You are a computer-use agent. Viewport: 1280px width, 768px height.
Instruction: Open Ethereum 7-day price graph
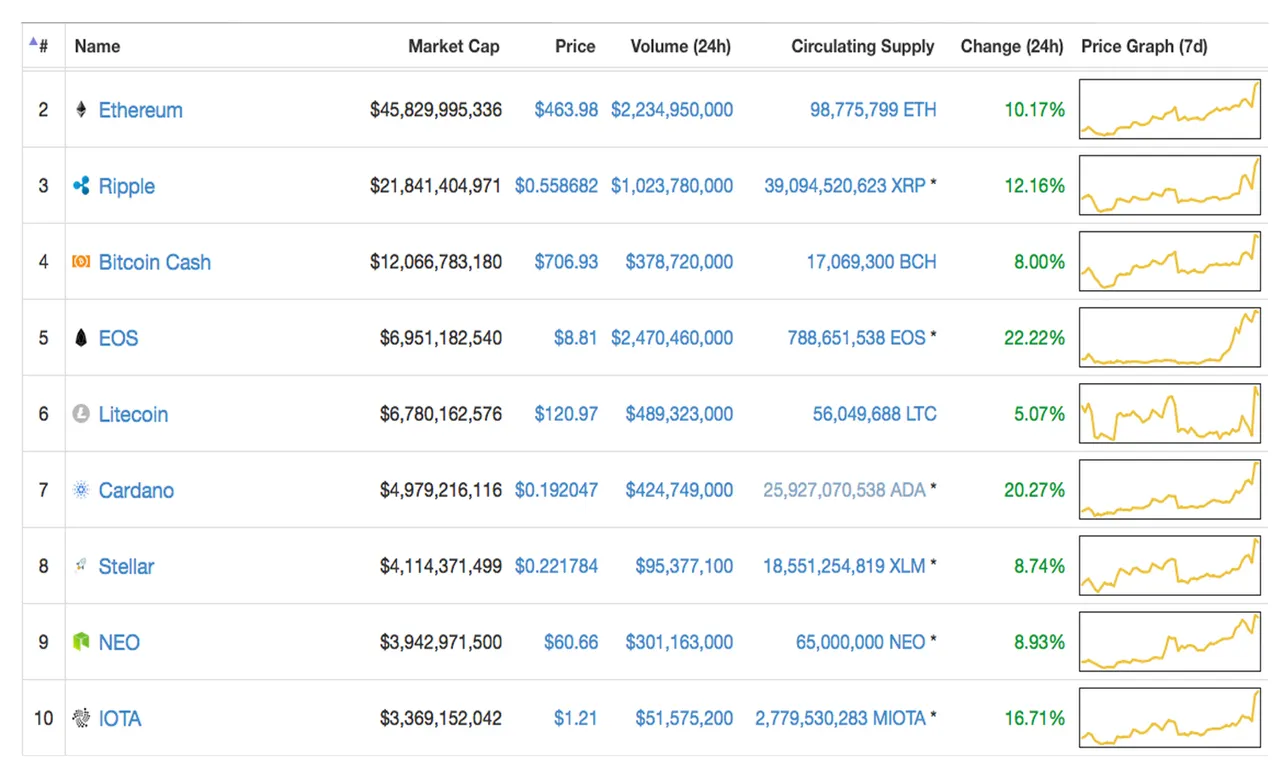(x=1170, y=109)
